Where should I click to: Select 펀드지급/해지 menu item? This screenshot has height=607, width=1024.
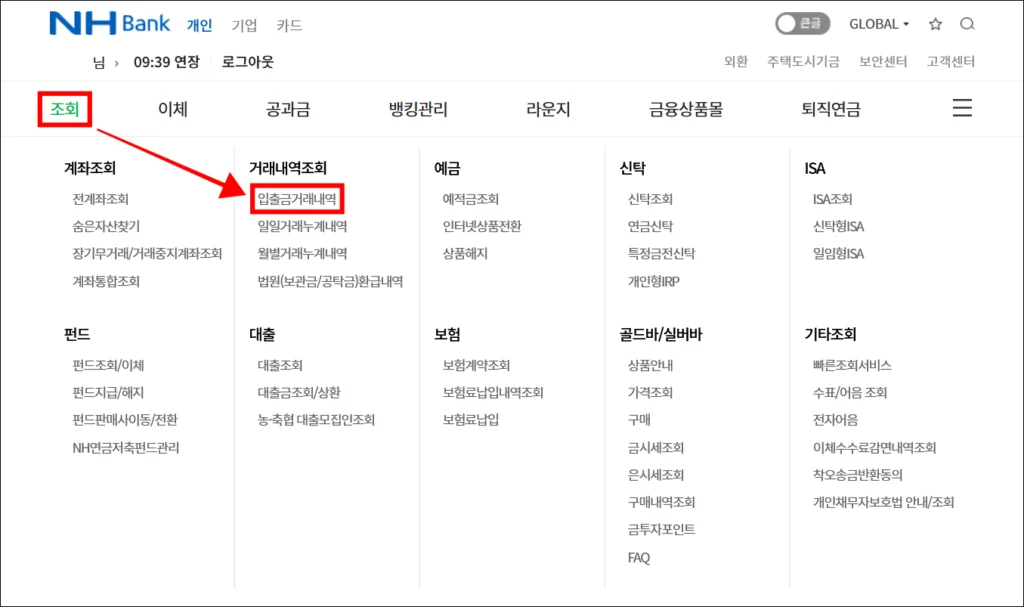[108, 393]
